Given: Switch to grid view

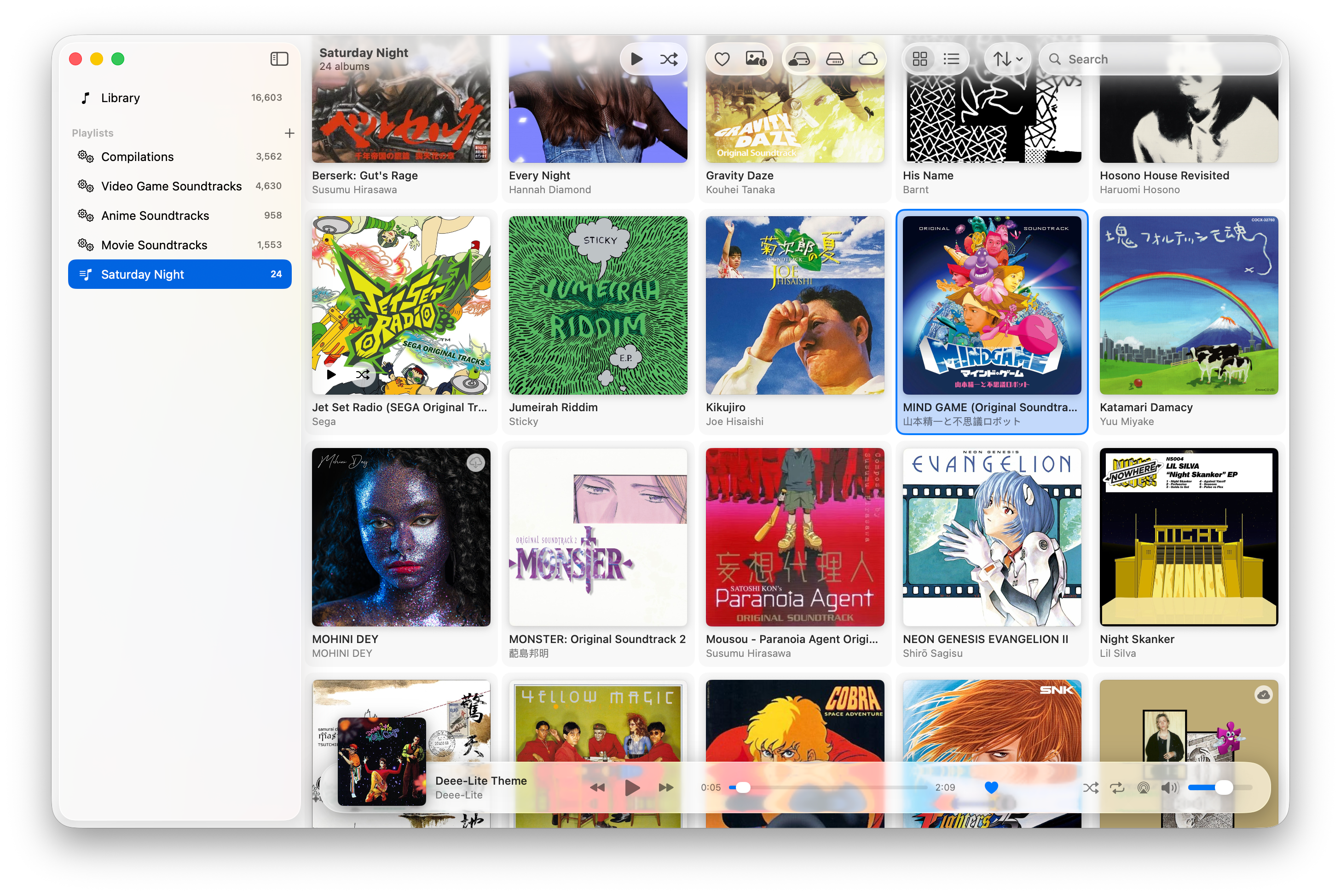Looking at the screenshot, I should [x=920, y=59].
